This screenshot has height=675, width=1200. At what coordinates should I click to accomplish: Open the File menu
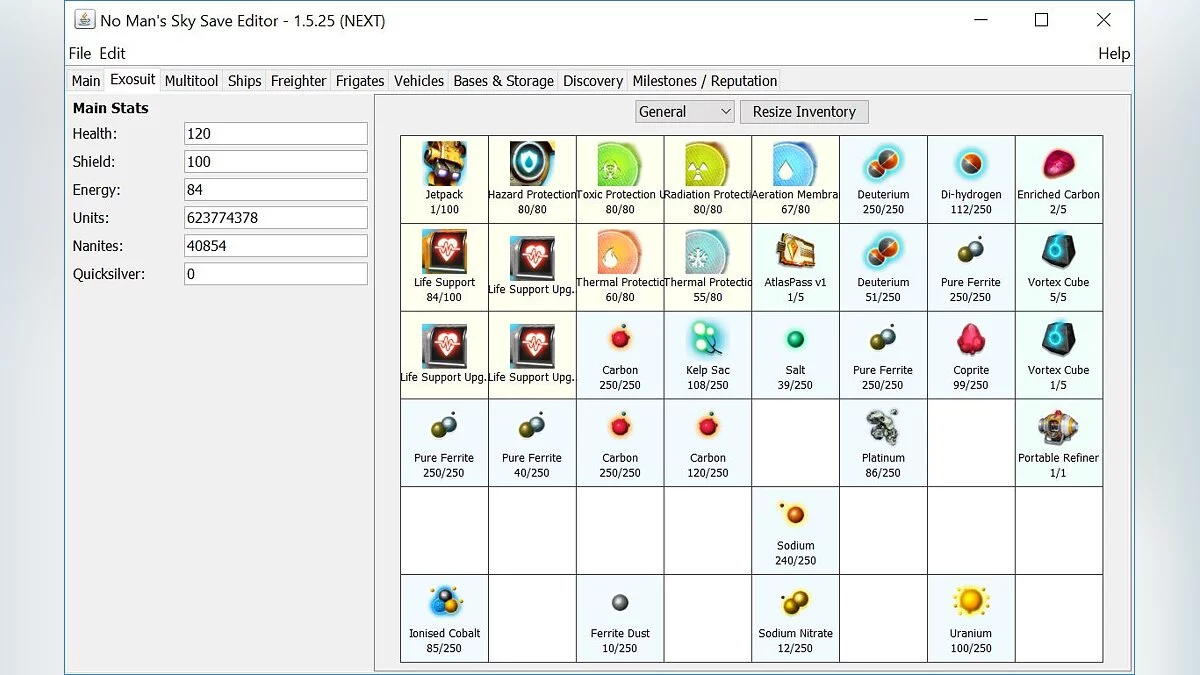click(x=80, y=53)
